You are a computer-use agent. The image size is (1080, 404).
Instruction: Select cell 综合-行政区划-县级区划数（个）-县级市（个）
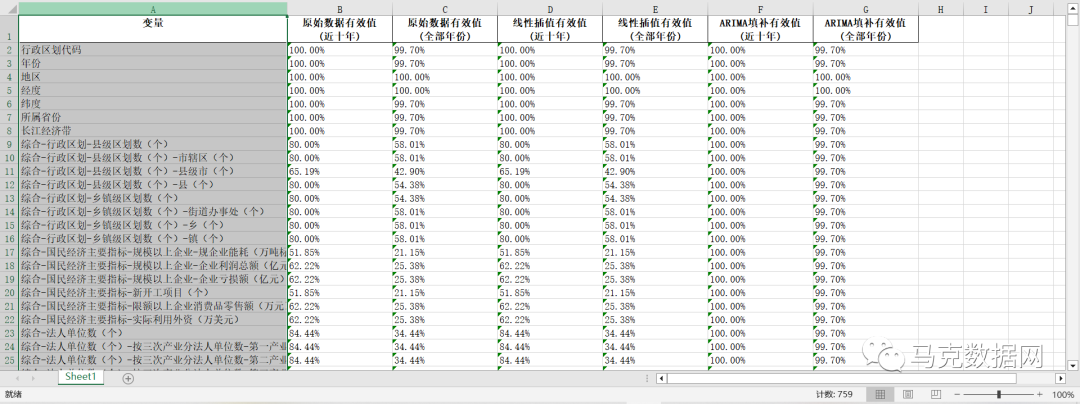153,171
